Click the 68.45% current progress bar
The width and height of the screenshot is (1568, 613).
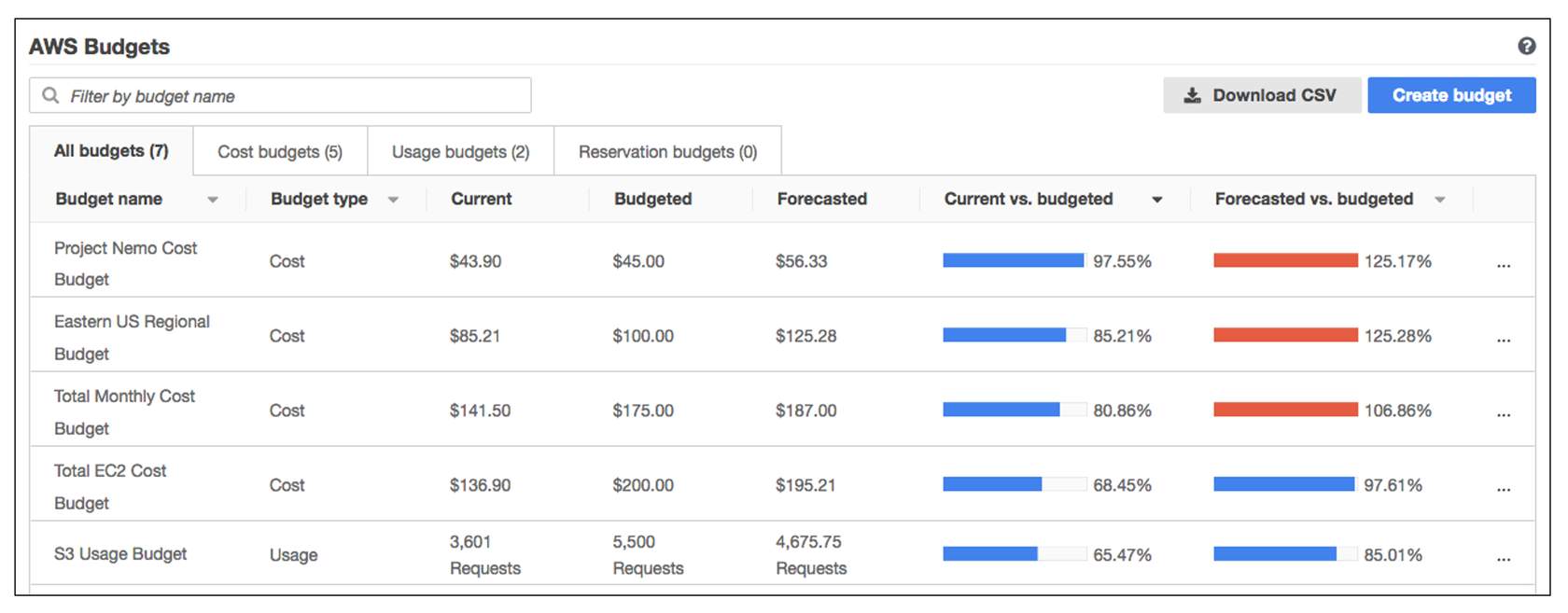1015,484
